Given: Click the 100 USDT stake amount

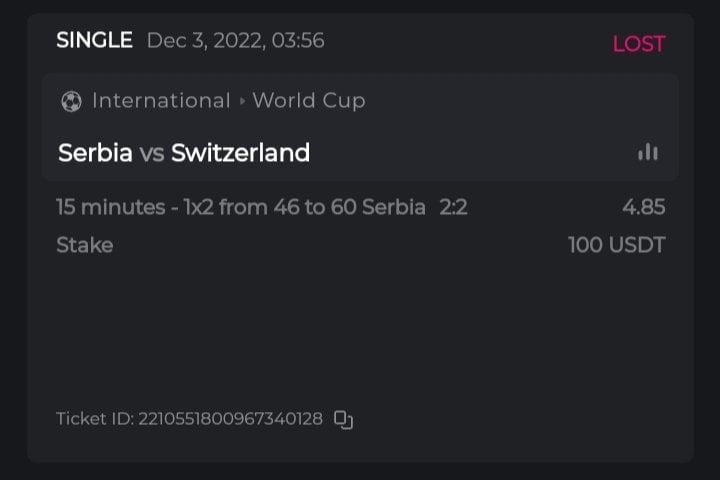Looking at the screenshot, I should 616,245.
